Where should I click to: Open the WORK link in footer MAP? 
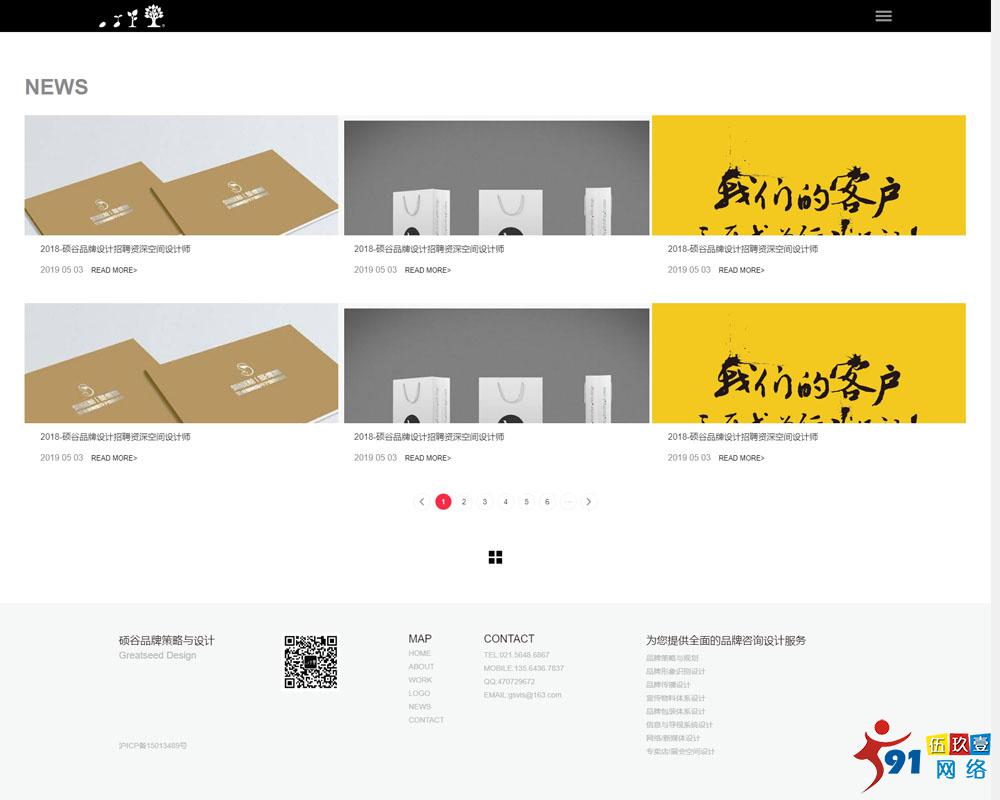click(x=420, y=680)
